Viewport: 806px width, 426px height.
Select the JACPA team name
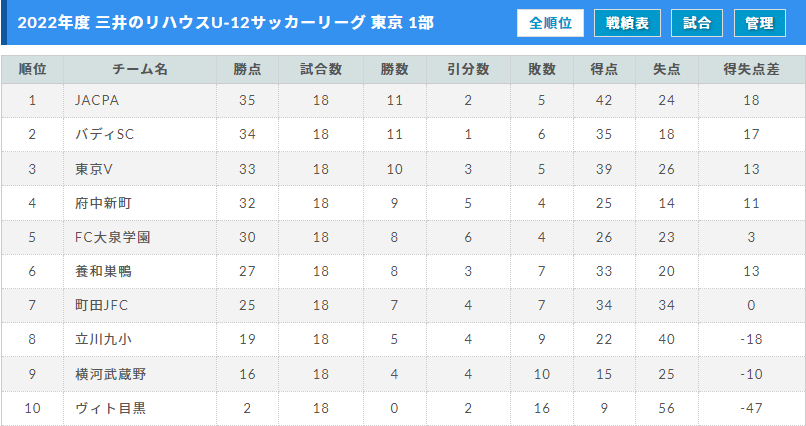tap(97, 100)
